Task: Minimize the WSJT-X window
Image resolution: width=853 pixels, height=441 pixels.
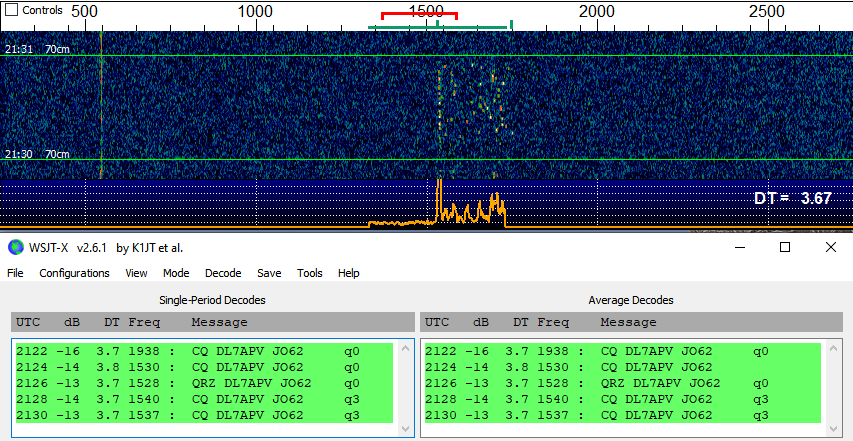Action: (x=738, y=247)
